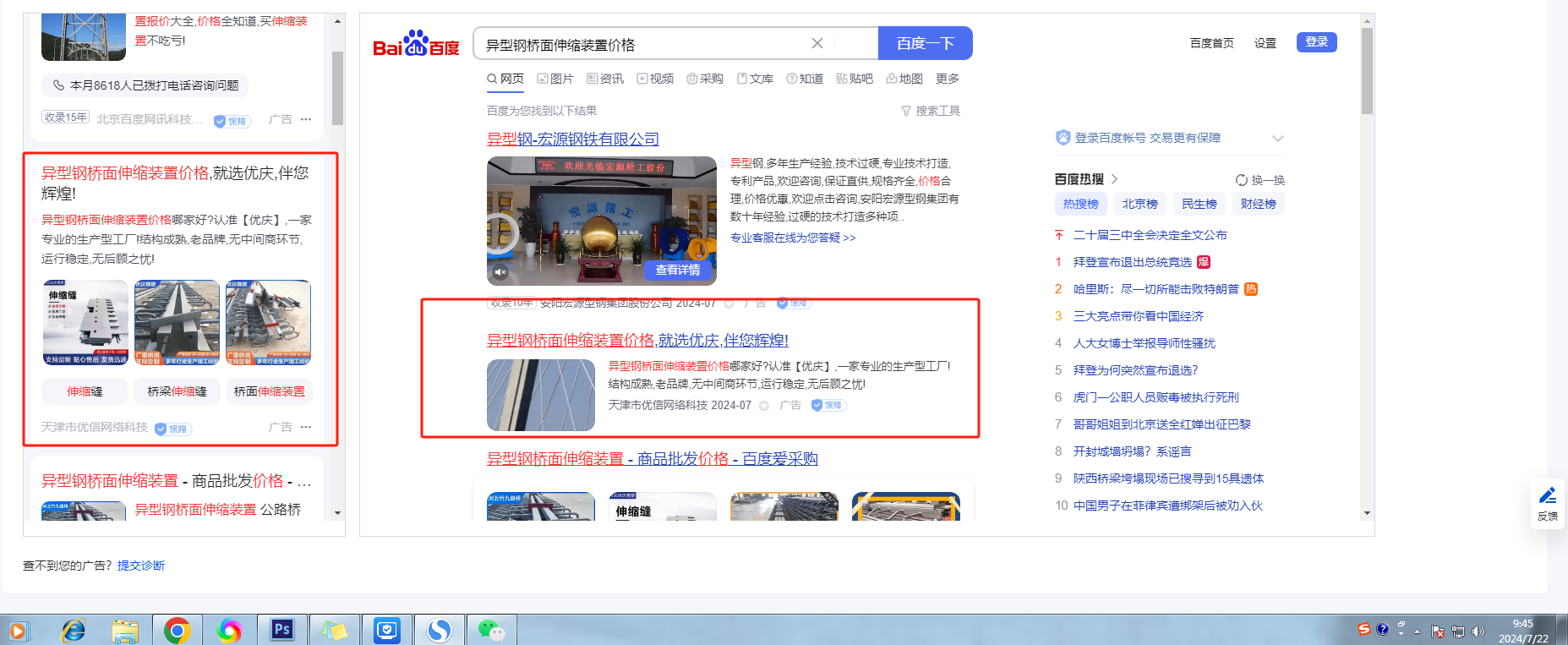Image resolution: width=1568 pixels, height=645 pixels.
Task: Expand the 登录百度帐号 notice chevron
Action: [x=1278, y=138]
